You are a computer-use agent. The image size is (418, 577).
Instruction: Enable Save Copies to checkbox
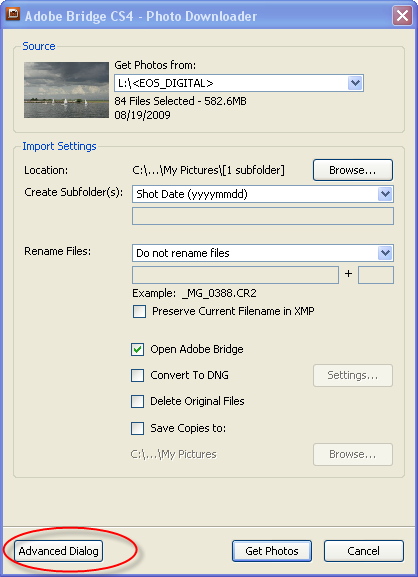[138, 428]
